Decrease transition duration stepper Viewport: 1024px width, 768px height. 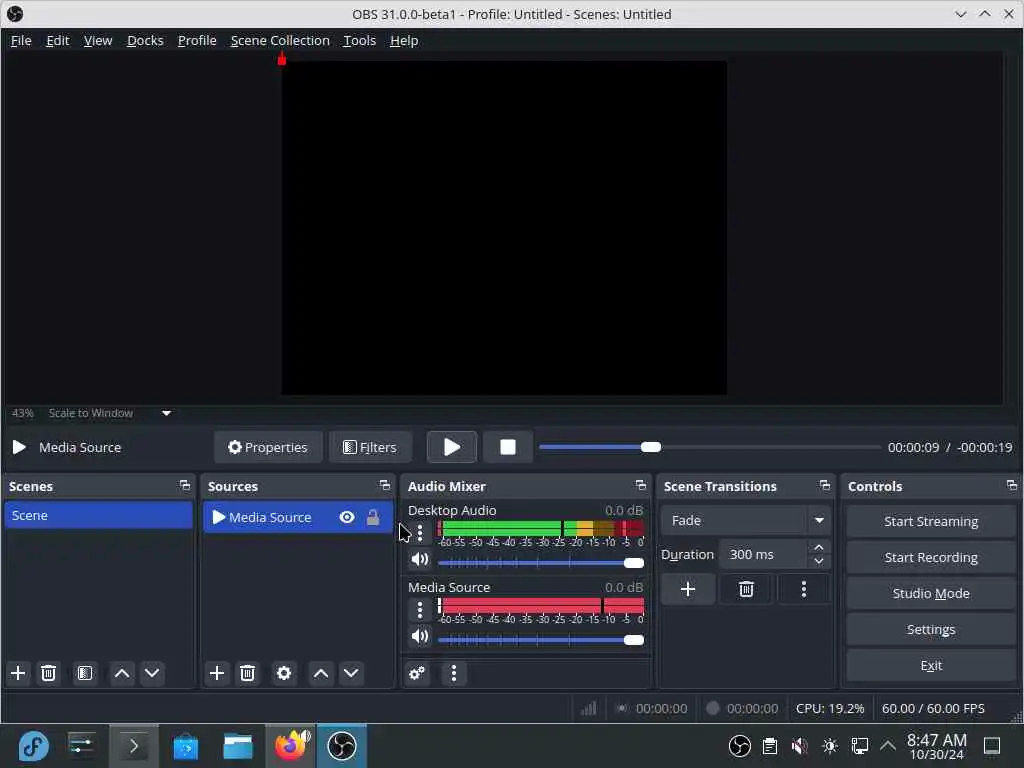[x=819, y=562]
